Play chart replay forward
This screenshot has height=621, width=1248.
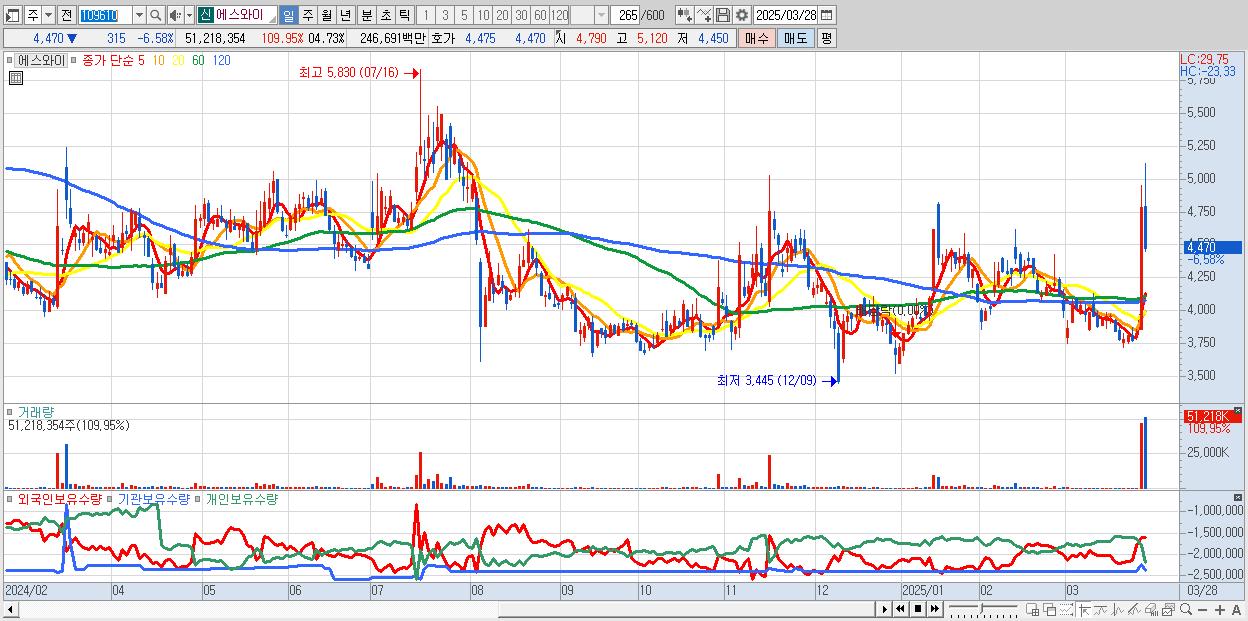click(x=885, y=609)
